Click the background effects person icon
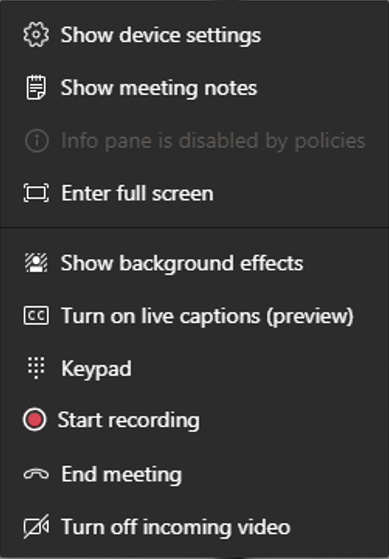 coord(36,263)
